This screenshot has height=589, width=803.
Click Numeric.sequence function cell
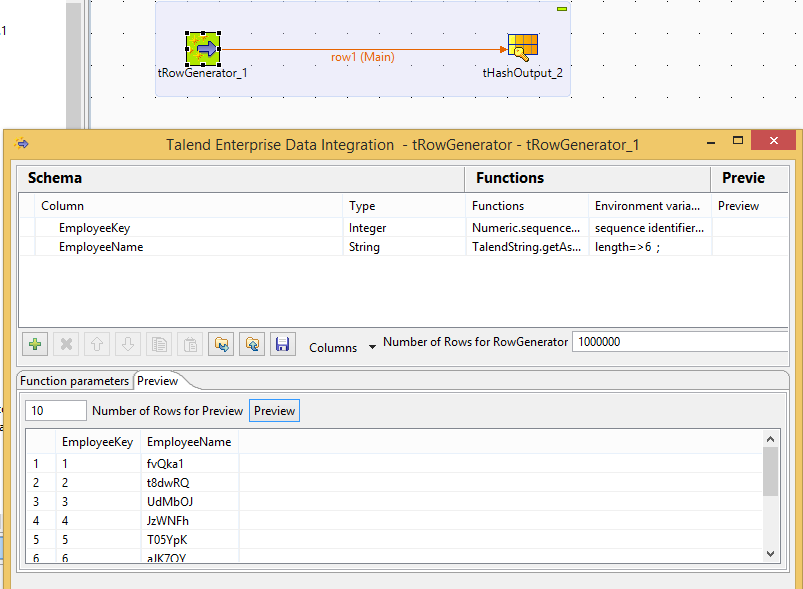(x=527, y=228)
